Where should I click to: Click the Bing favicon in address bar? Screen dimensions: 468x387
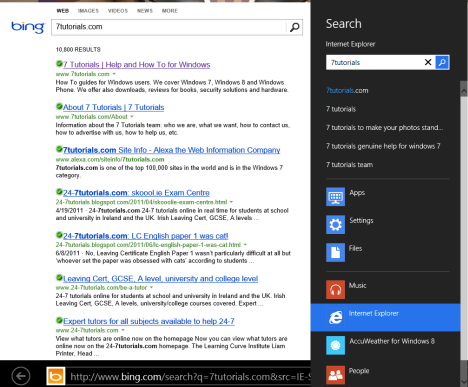tap(56, 376)
